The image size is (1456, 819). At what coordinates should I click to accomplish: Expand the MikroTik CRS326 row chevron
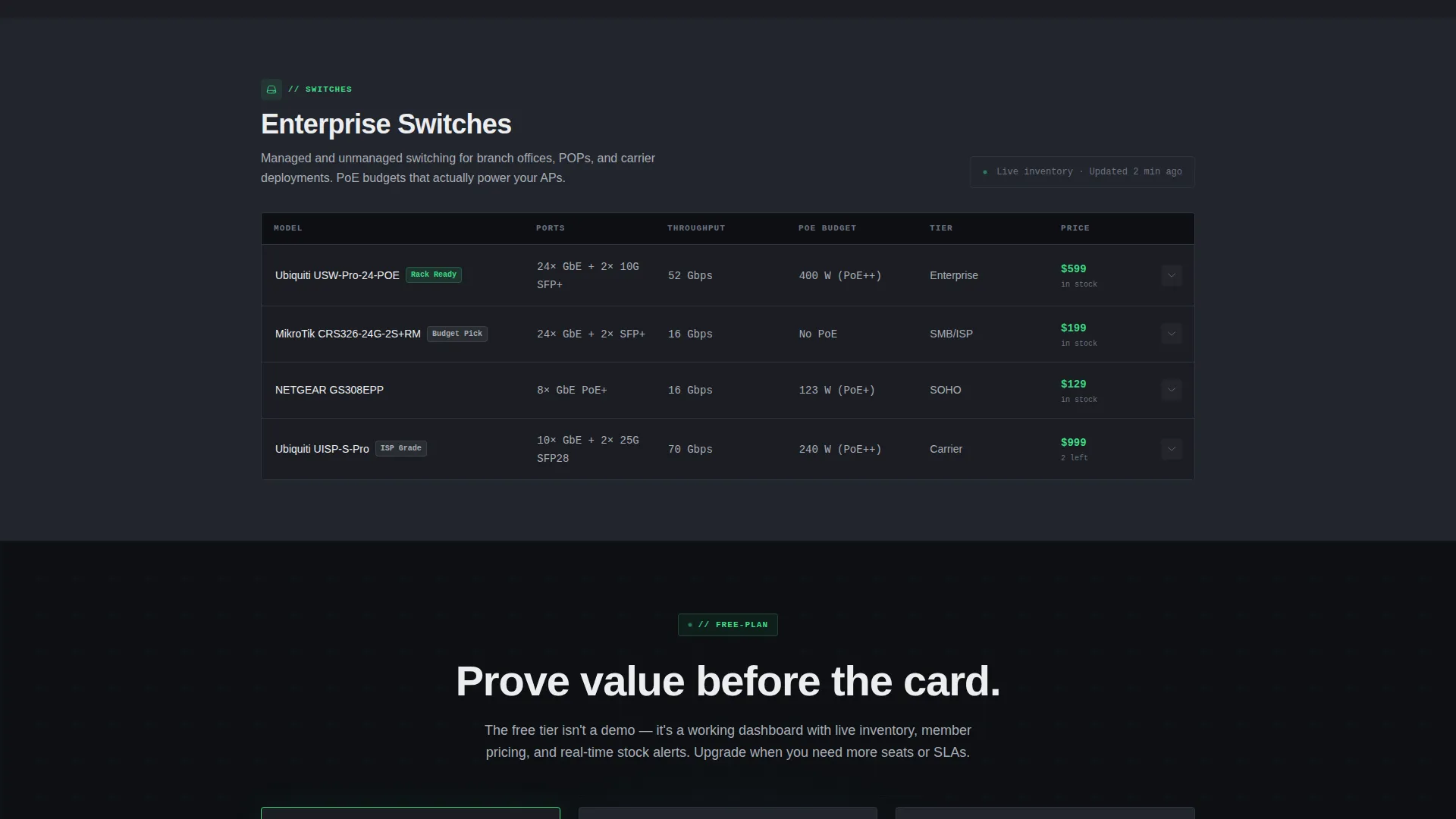1171,334
